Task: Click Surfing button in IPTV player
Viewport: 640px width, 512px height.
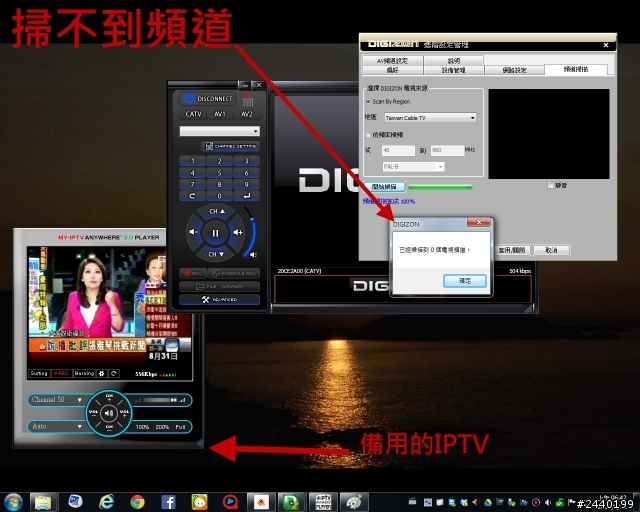Action: pos(39,373)
